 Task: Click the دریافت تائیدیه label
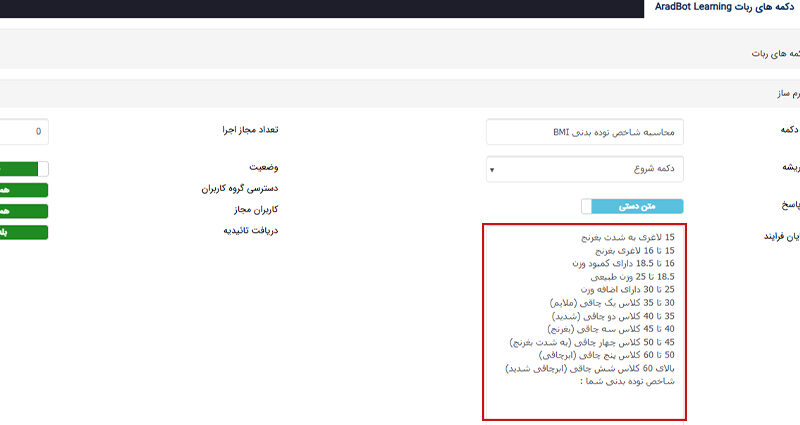[x=251, y=231]
